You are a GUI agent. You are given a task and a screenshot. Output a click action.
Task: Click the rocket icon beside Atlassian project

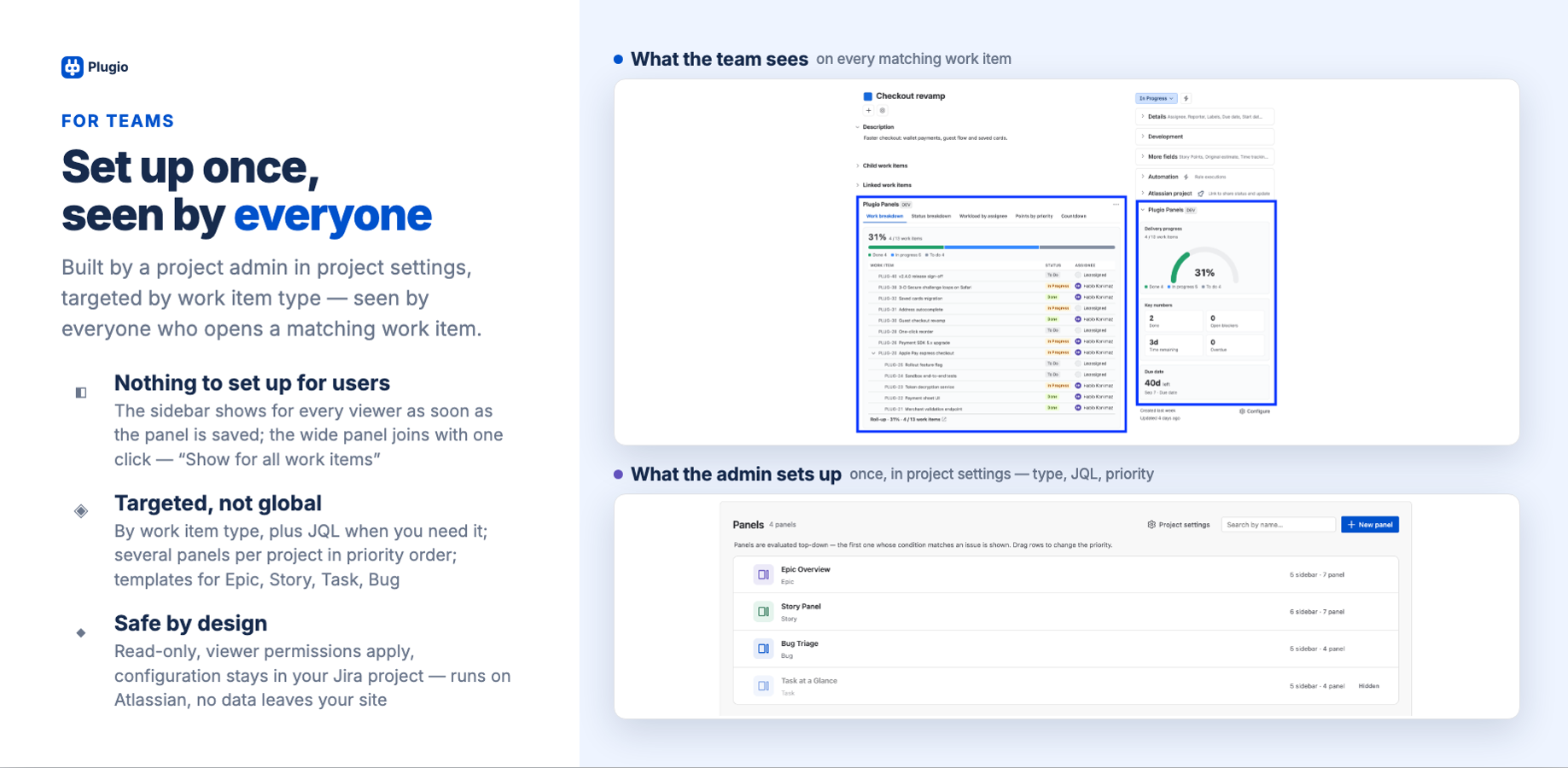(x=1200, y=194)
